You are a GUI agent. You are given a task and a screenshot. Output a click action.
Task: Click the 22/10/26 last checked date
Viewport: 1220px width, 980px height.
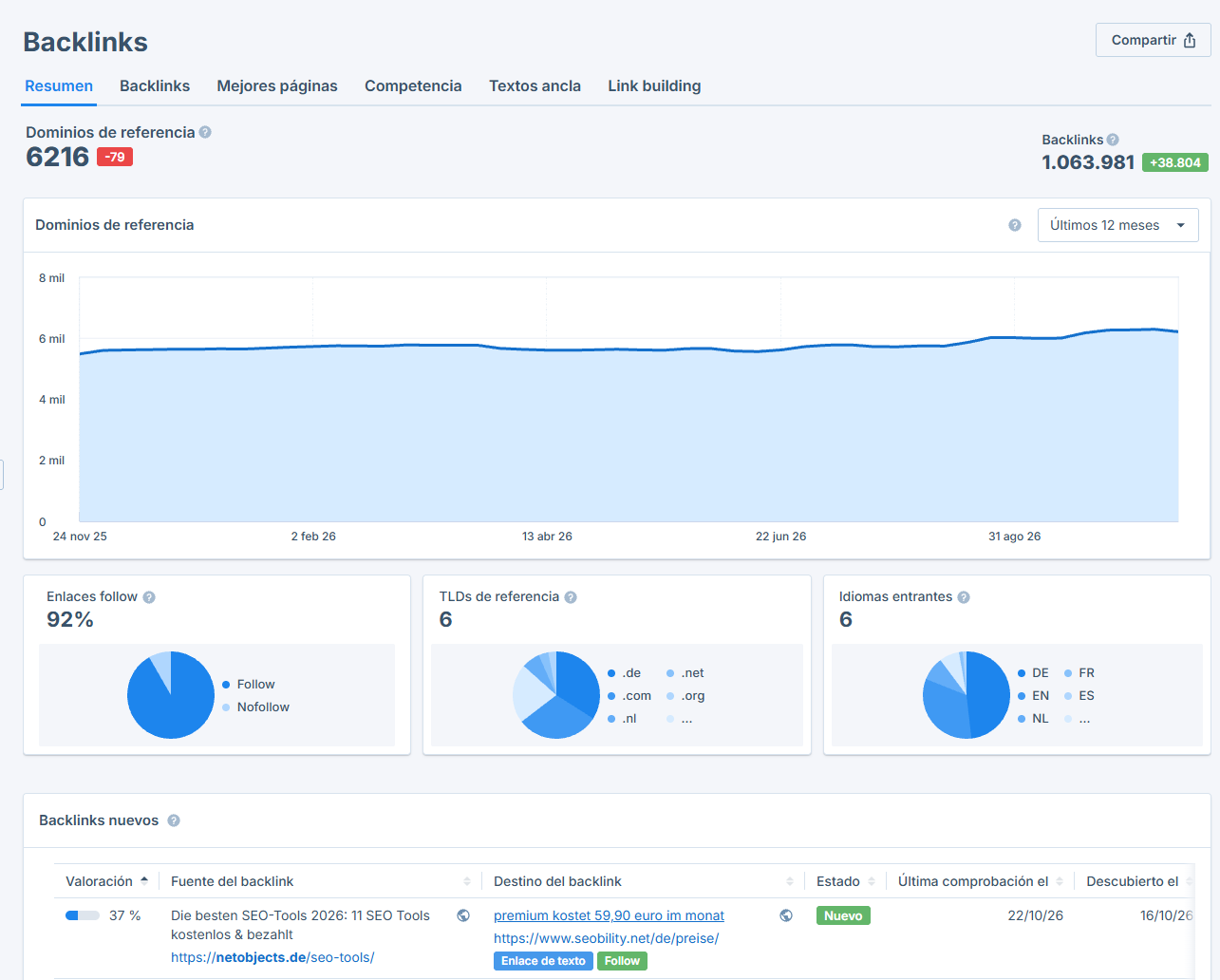tap(1035, 915)
